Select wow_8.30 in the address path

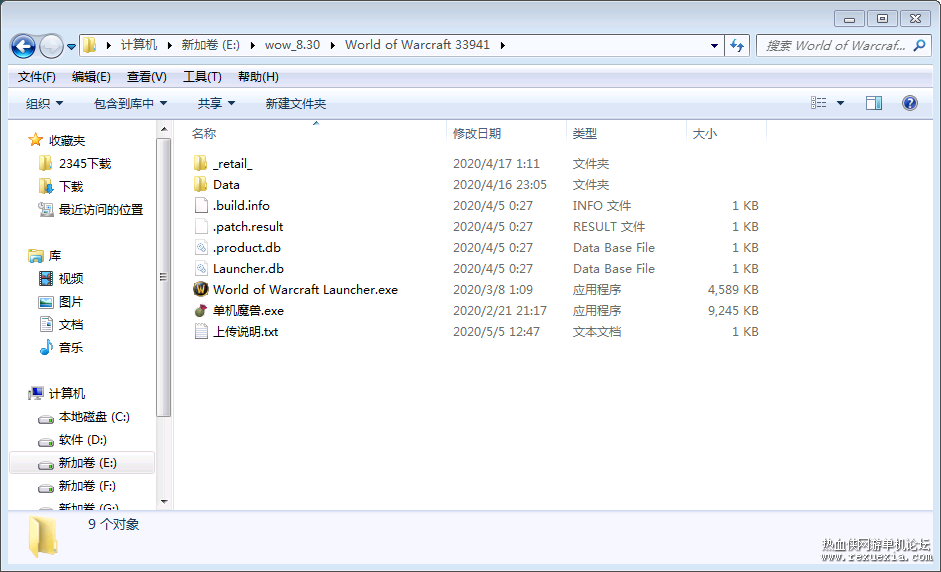coord(292,45)
